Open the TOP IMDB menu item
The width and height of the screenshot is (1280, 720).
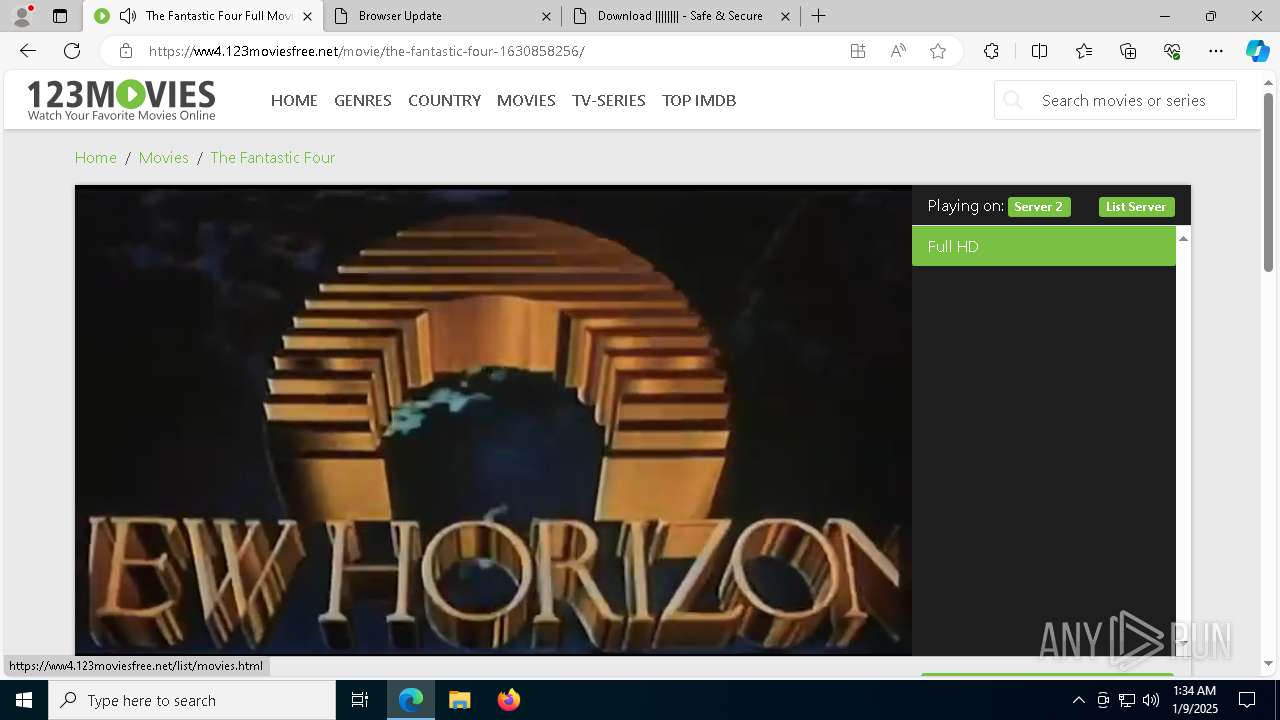(699, 100)
